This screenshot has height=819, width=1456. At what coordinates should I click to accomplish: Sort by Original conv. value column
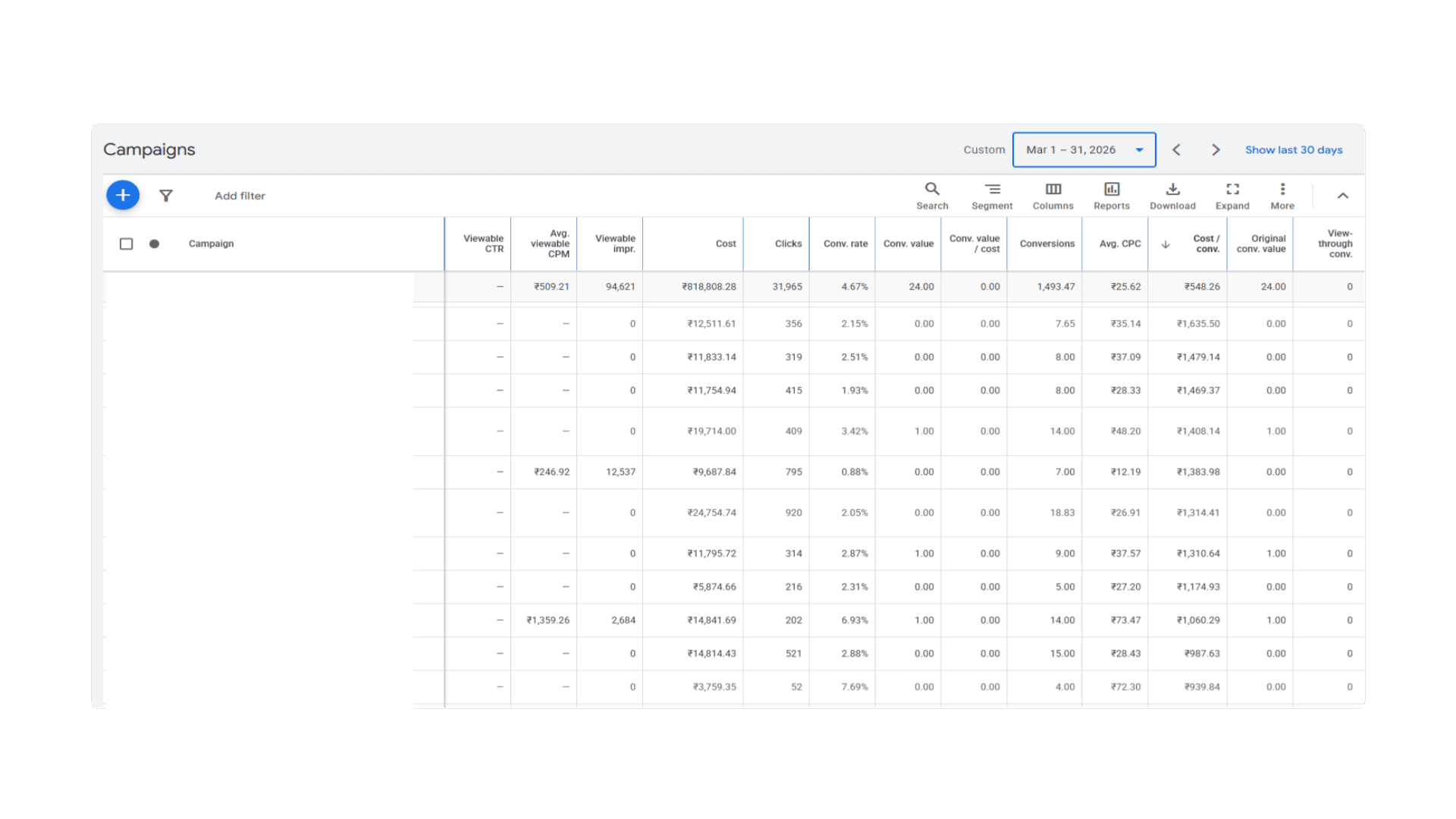coord(1261,244)
